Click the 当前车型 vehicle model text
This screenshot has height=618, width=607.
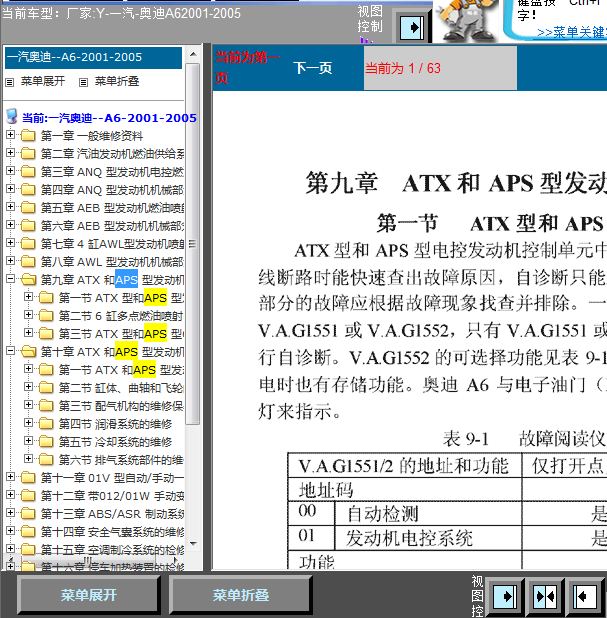121,13
